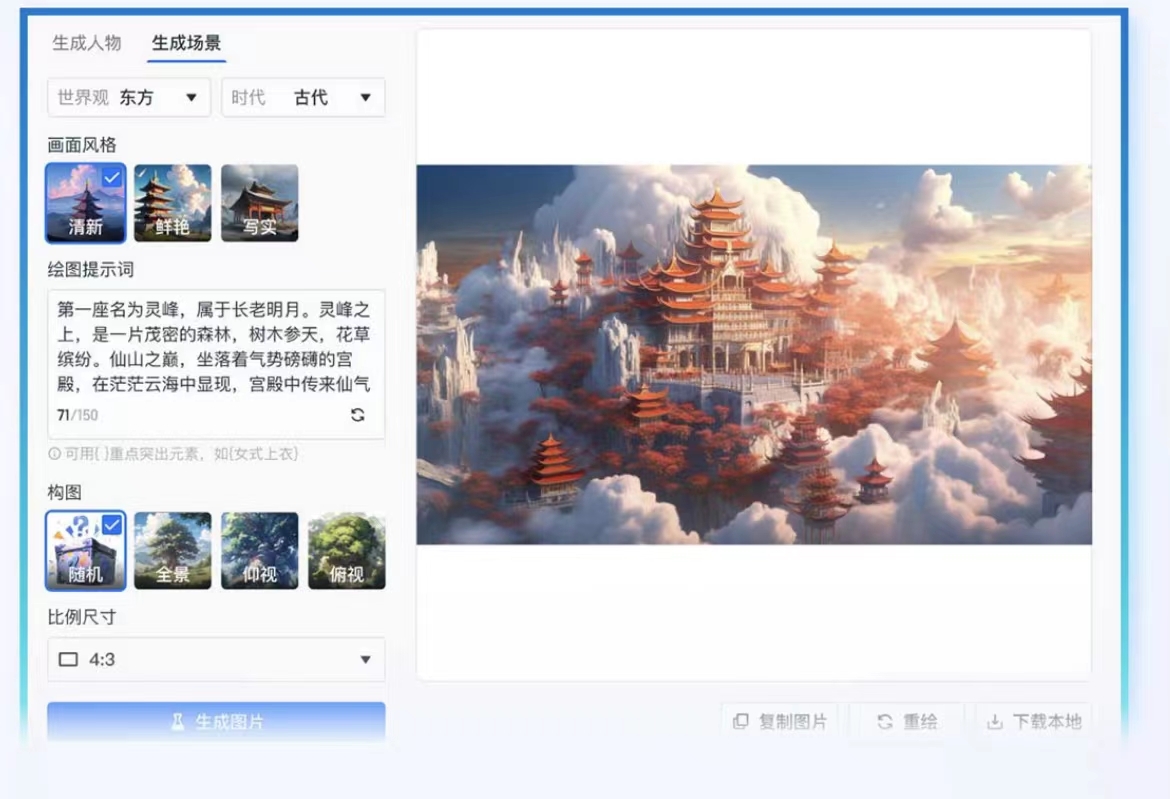Viewport: 1170px width, 799px height.
Task: Select the 随机 composition option
Action: click(x=86, y=551)
